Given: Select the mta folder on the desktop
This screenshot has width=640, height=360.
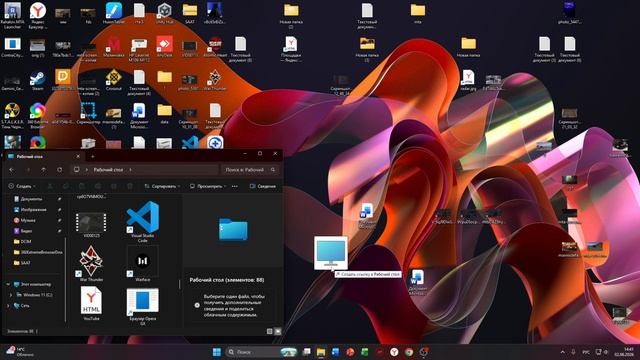Looking at the screenshot, I should pos(418,13).
